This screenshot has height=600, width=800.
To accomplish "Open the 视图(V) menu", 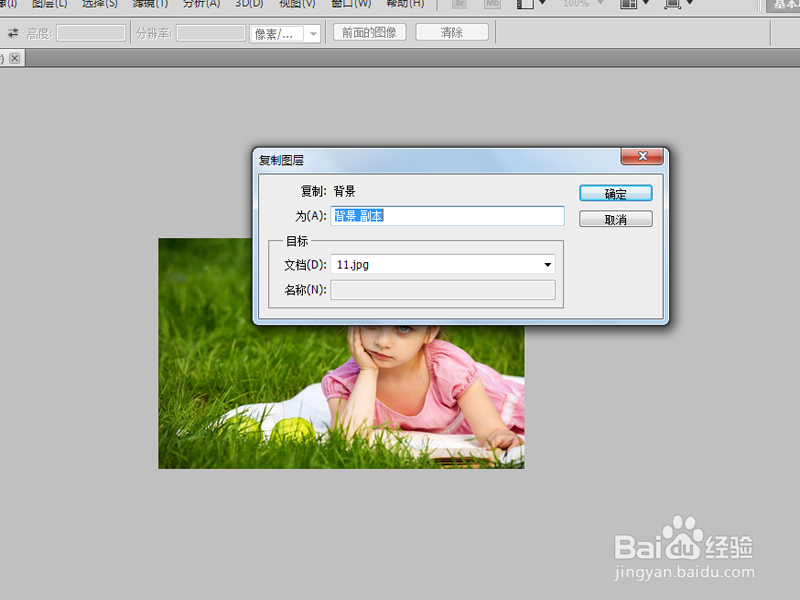I will point(297,4).
